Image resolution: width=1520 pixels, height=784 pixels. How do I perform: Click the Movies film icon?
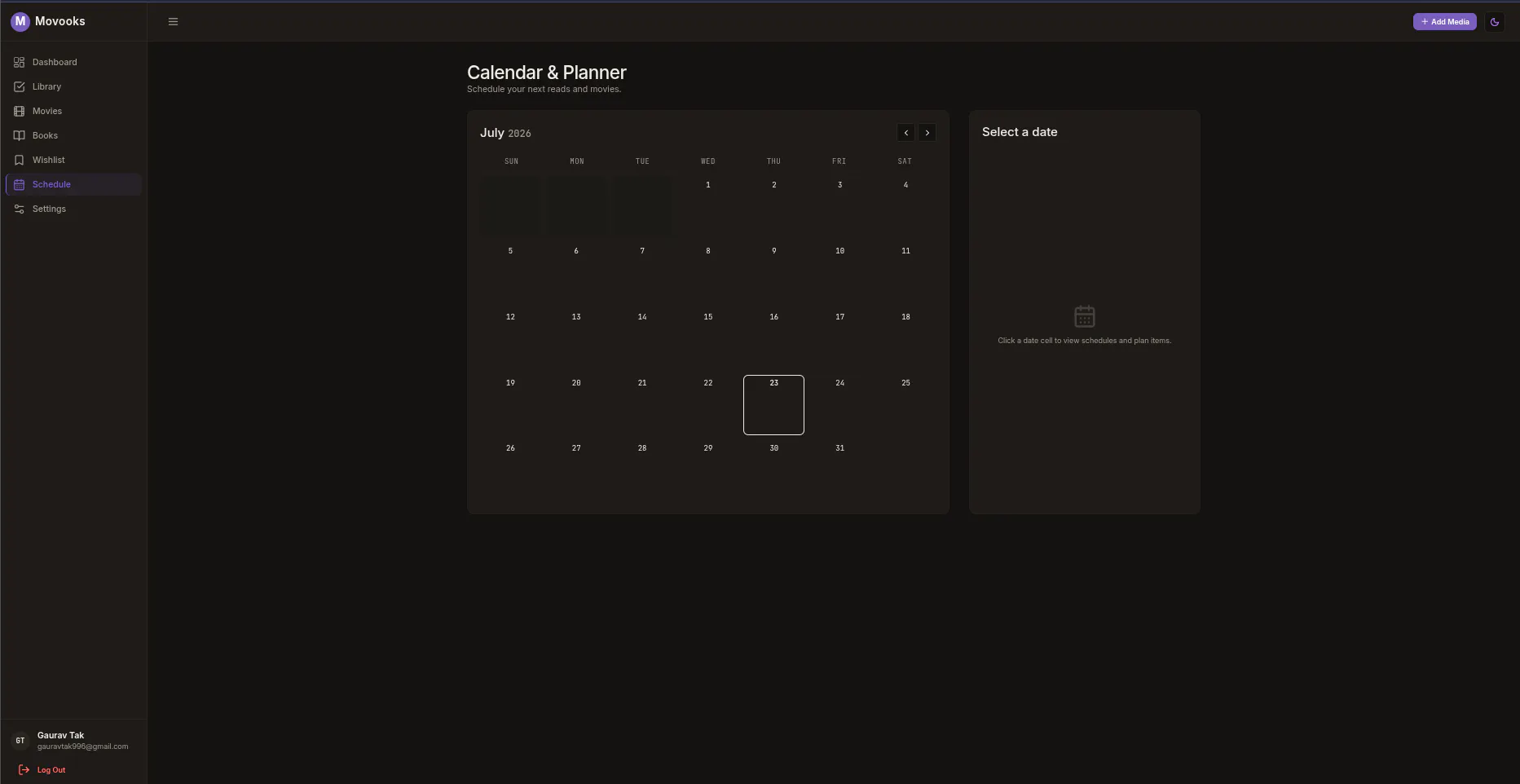(20, 111)
